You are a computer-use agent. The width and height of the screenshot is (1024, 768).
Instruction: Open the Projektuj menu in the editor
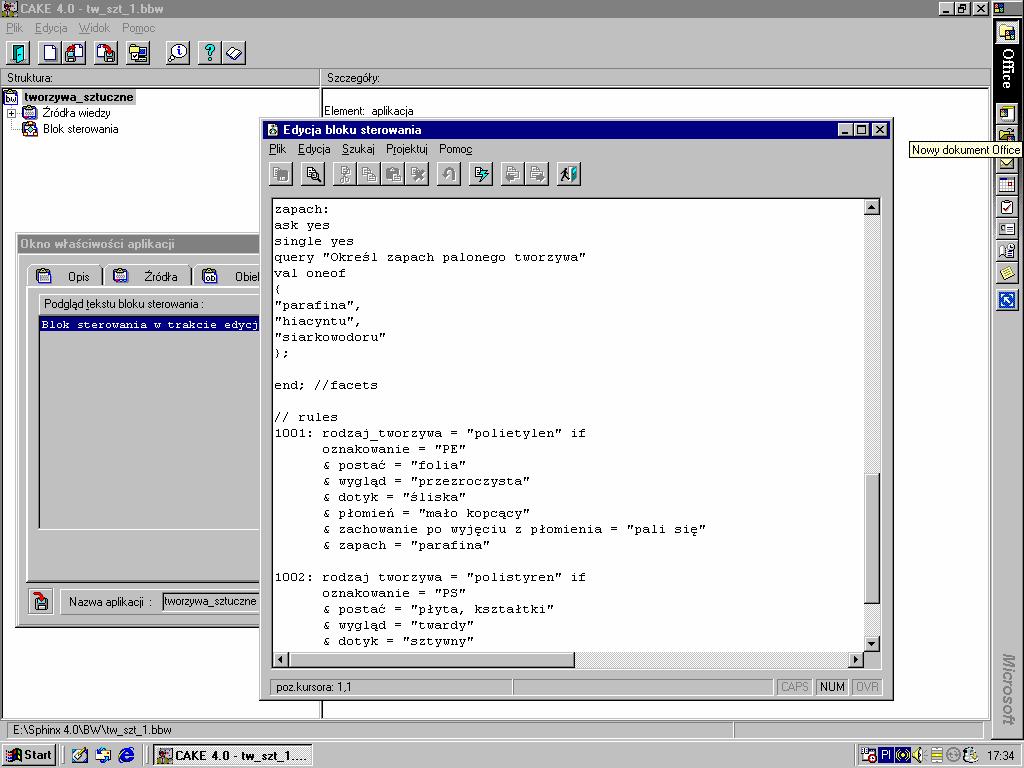pyautogui.click(x=407, y=150)
